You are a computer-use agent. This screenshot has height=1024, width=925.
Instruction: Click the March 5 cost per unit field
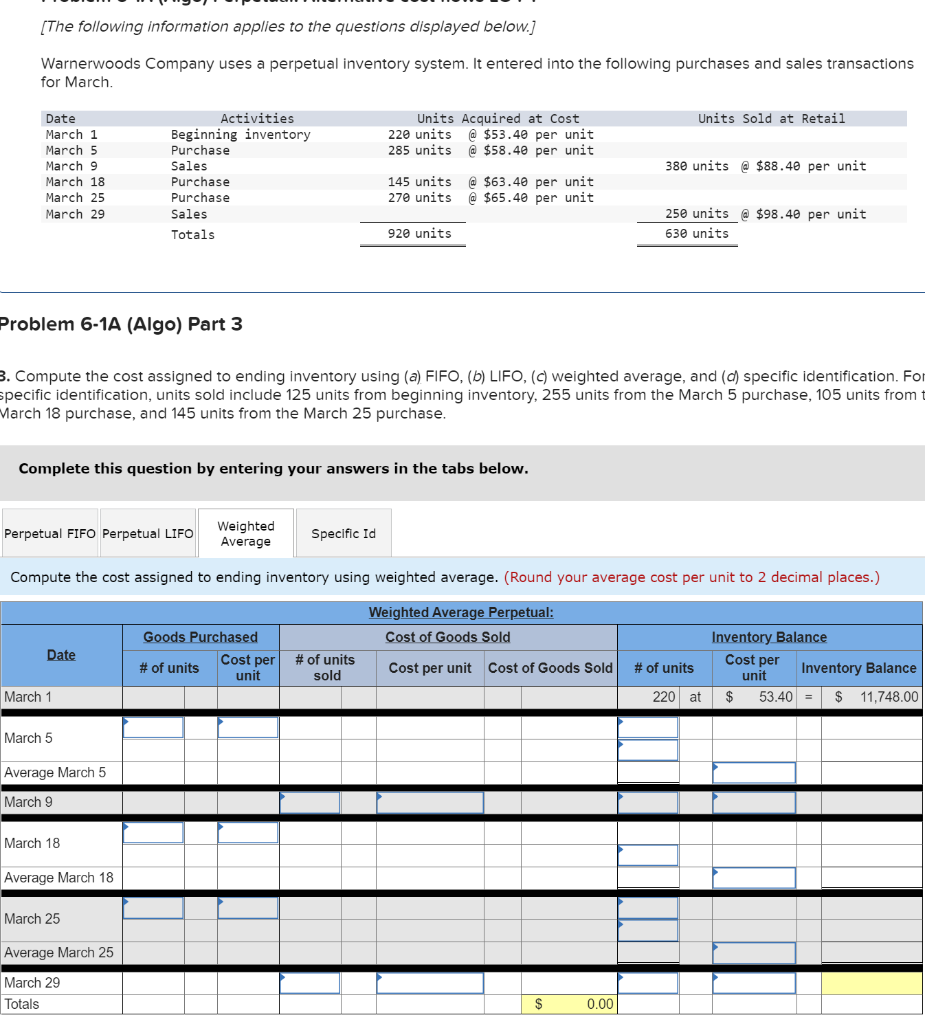tap(247, 728)
